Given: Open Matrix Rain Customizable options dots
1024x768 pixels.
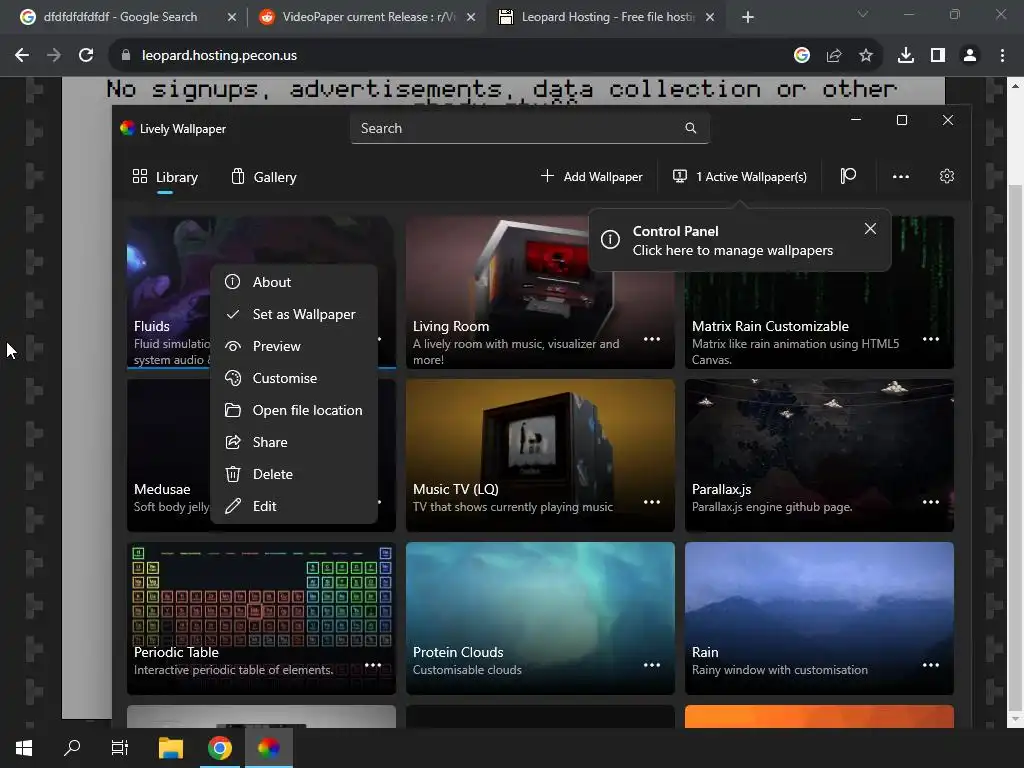Looking at the screenshot, I should tap(931, 339).
